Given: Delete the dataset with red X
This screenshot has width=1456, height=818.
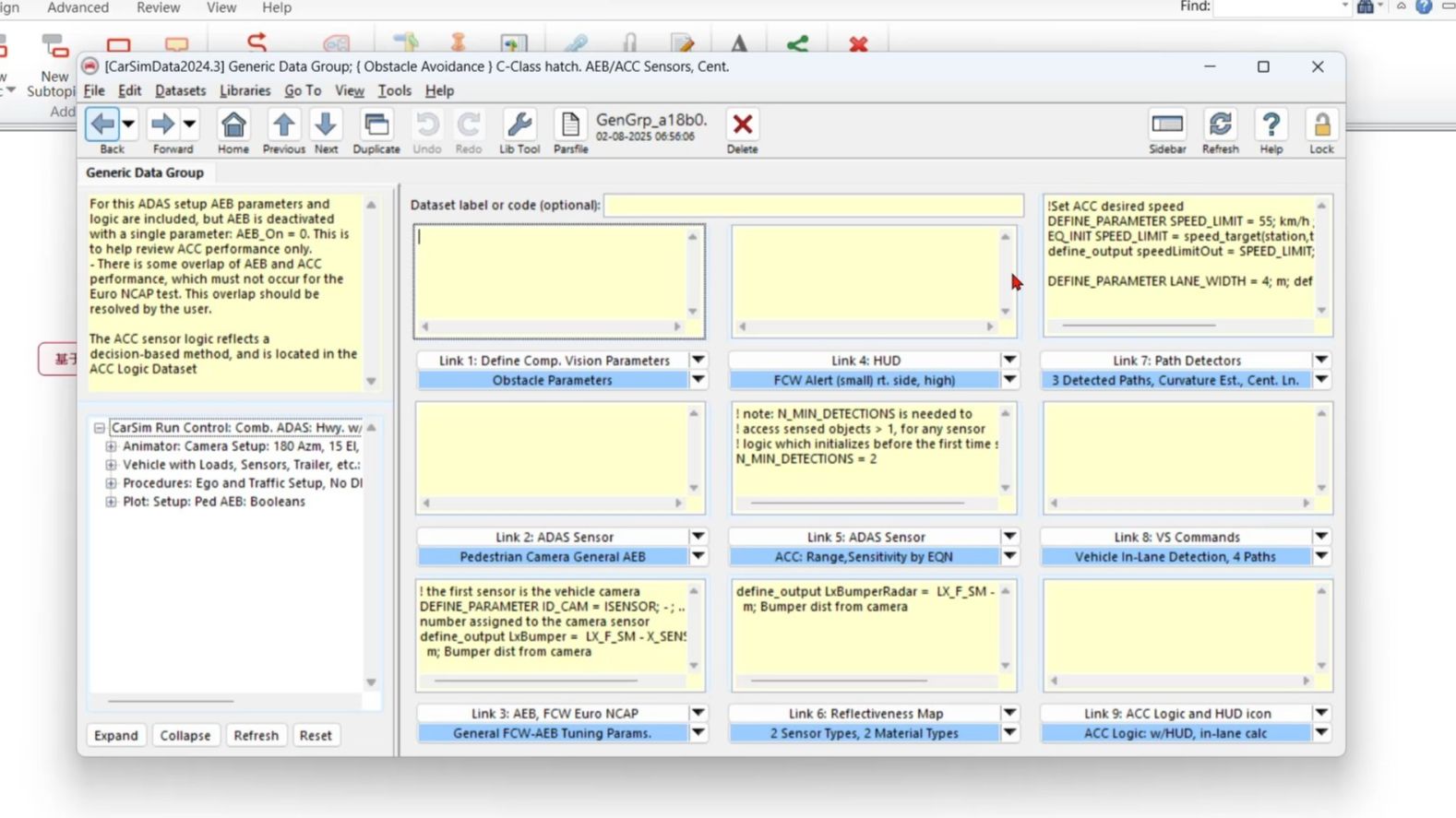Looking at the screenshot, I should tap(742, 124).
